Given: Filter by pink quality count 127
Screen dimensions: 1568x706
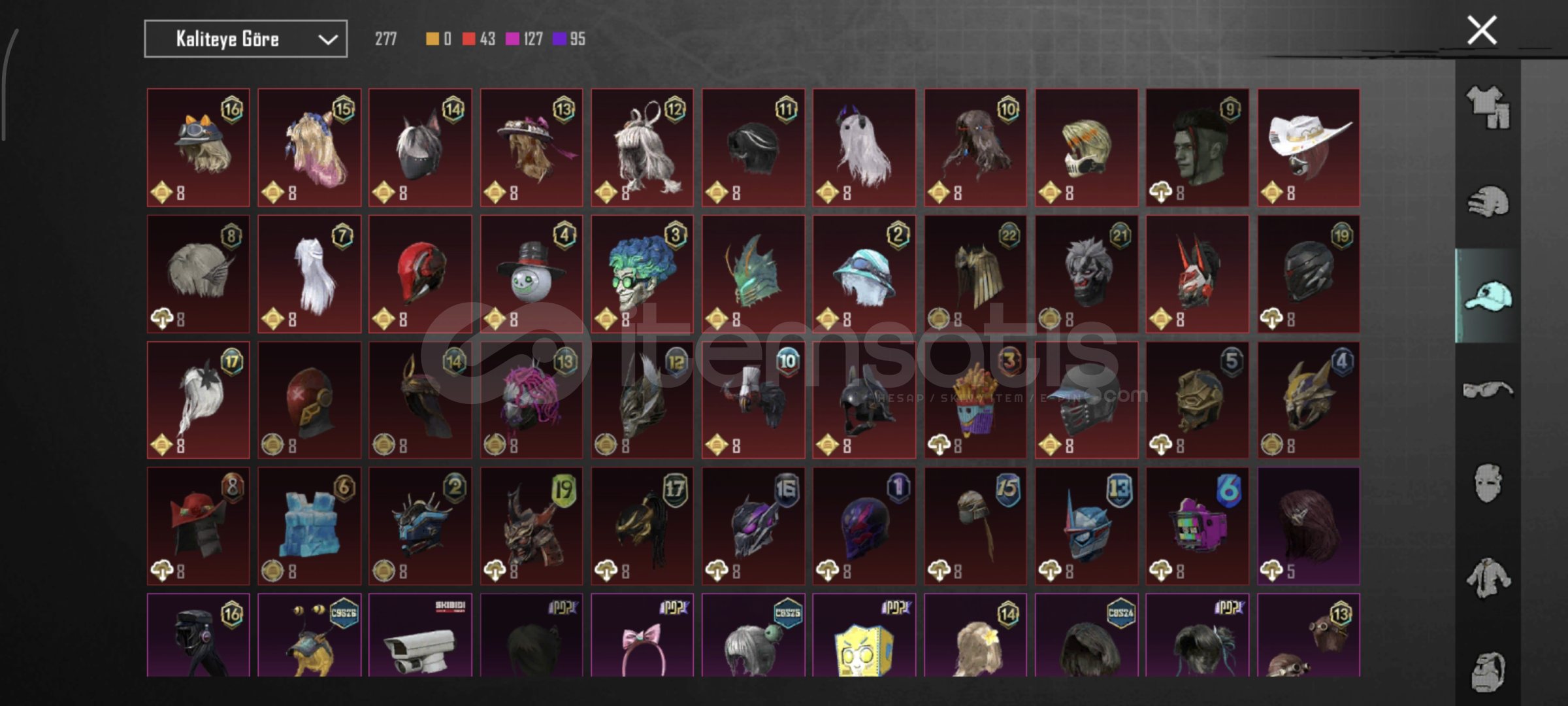Looking at the screenshot, I should (x=525, y=39).
